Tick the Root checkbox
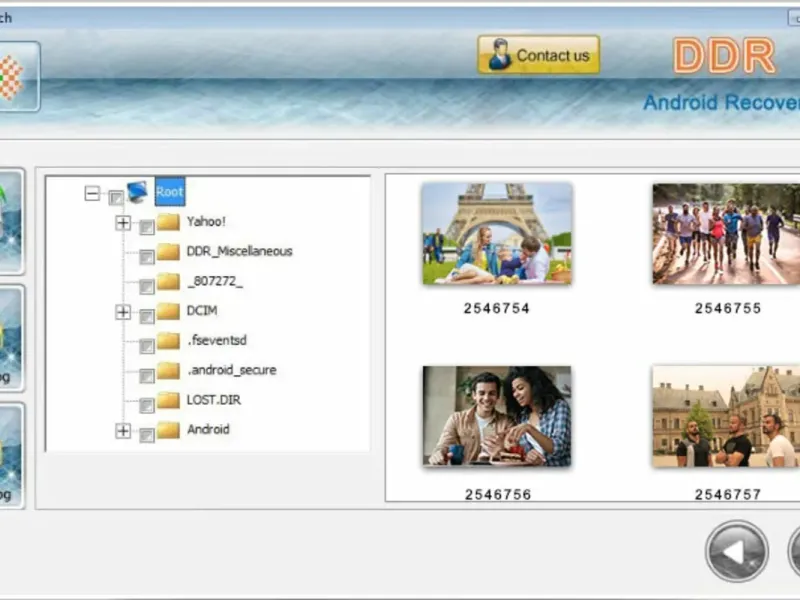 116,197
